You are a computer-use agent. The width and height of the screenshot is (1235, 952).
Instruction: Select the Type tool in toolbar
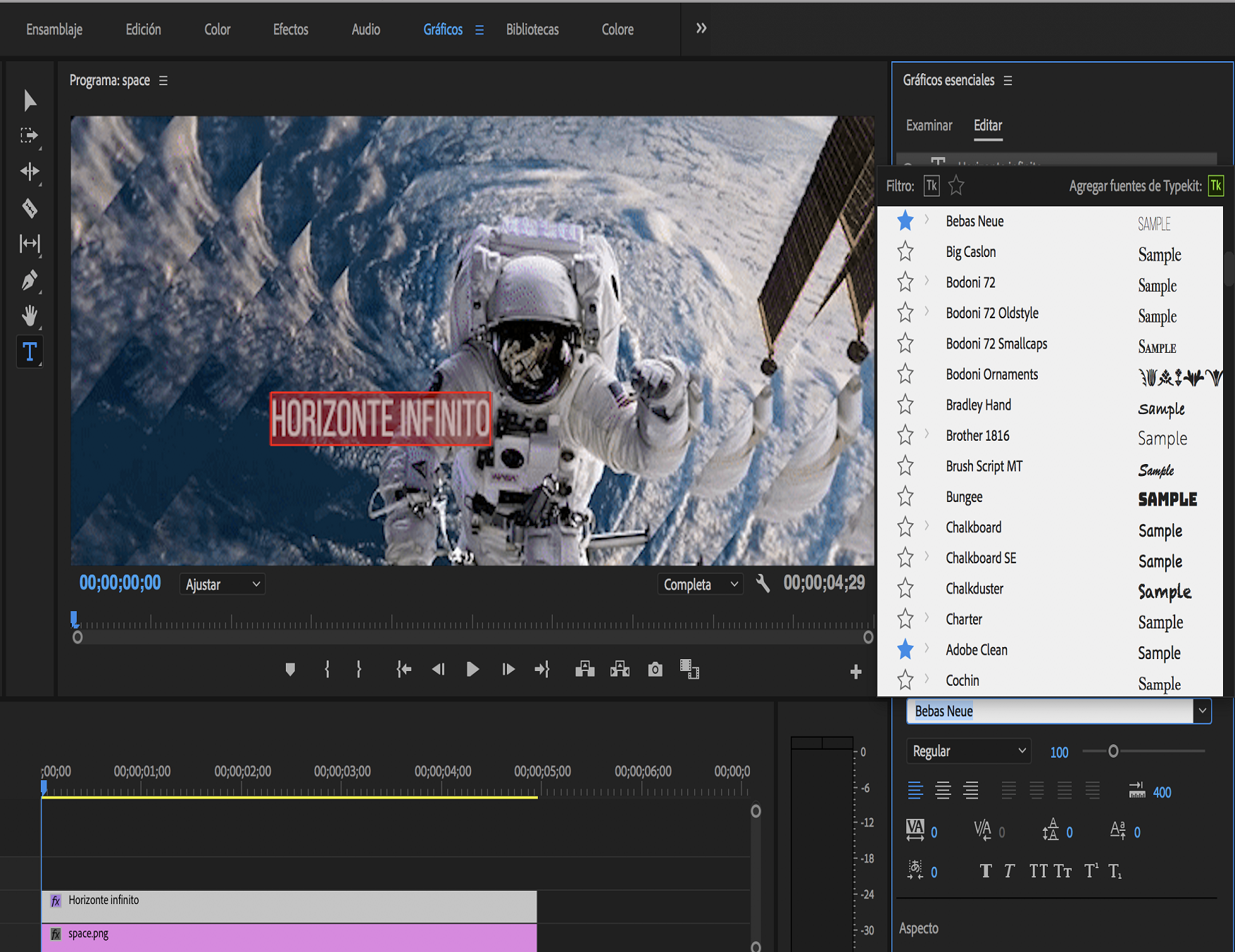click(30, 351)
